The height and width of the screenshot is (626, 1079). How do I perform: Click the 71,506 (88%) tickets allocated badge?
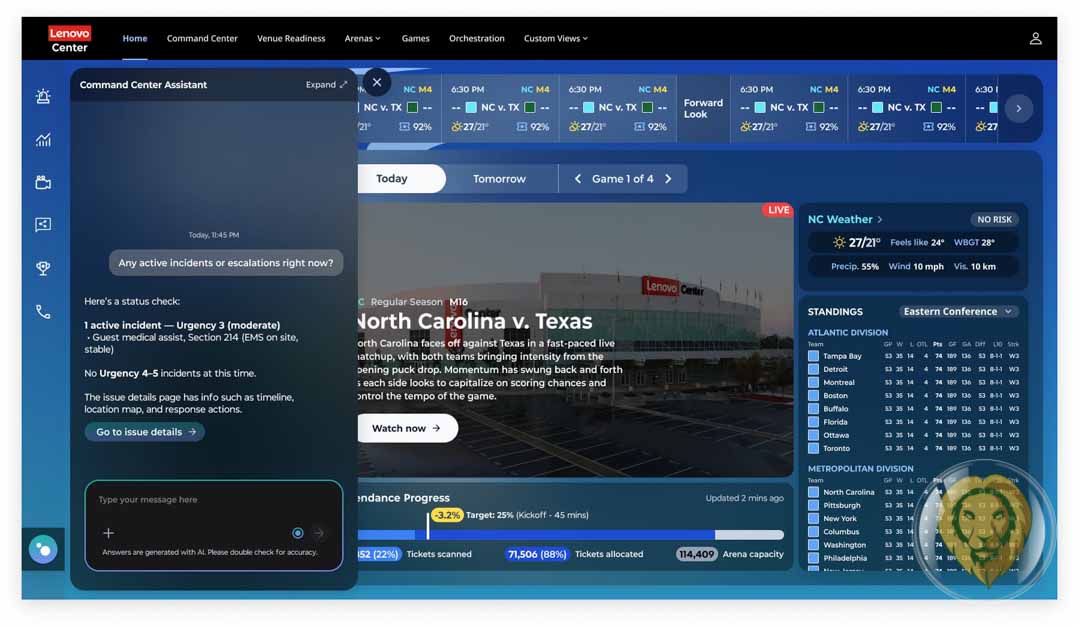[537, 554]
